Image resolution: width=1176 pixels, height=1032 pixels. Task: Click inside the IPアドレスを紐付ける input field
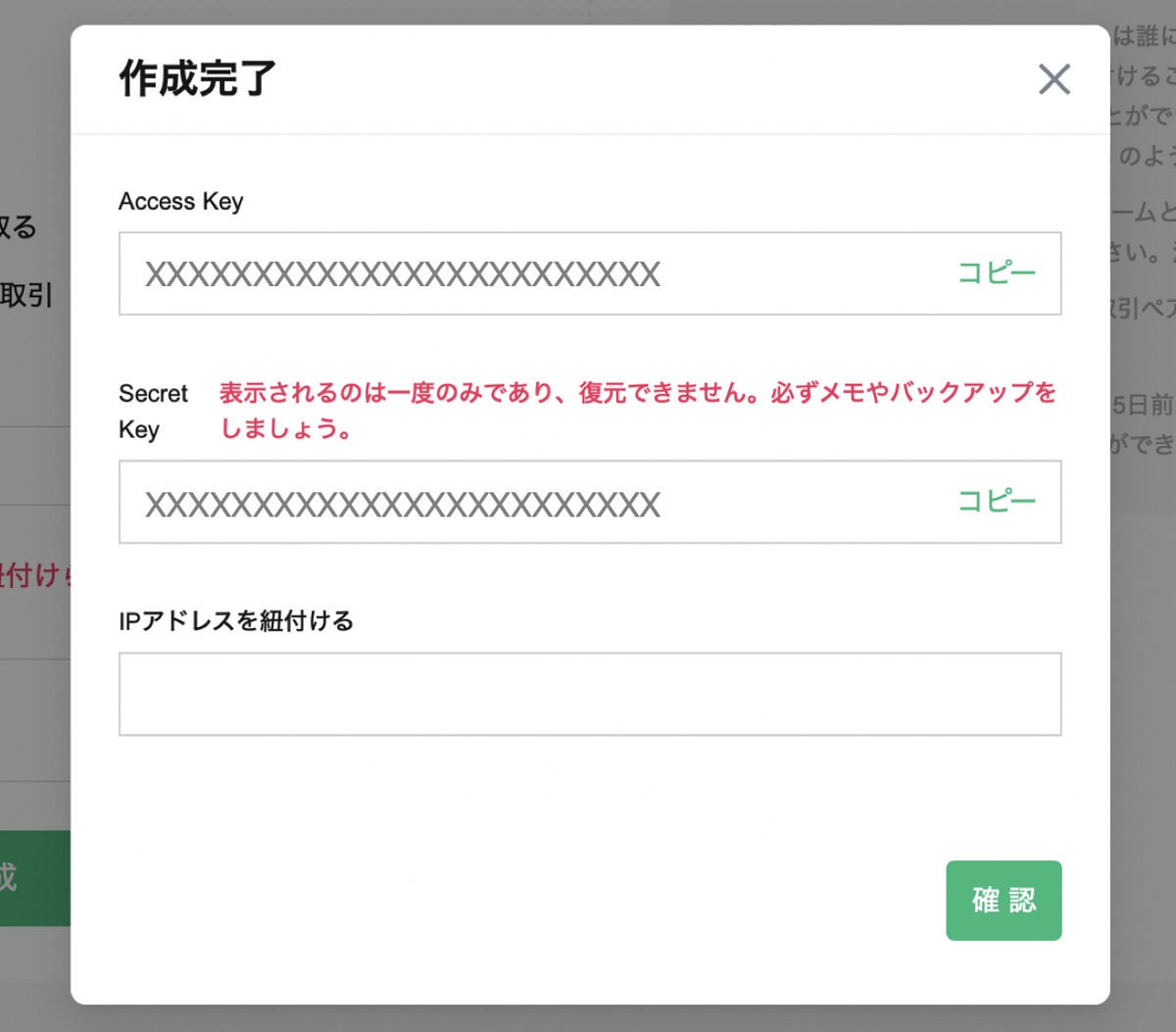(588, 693)
